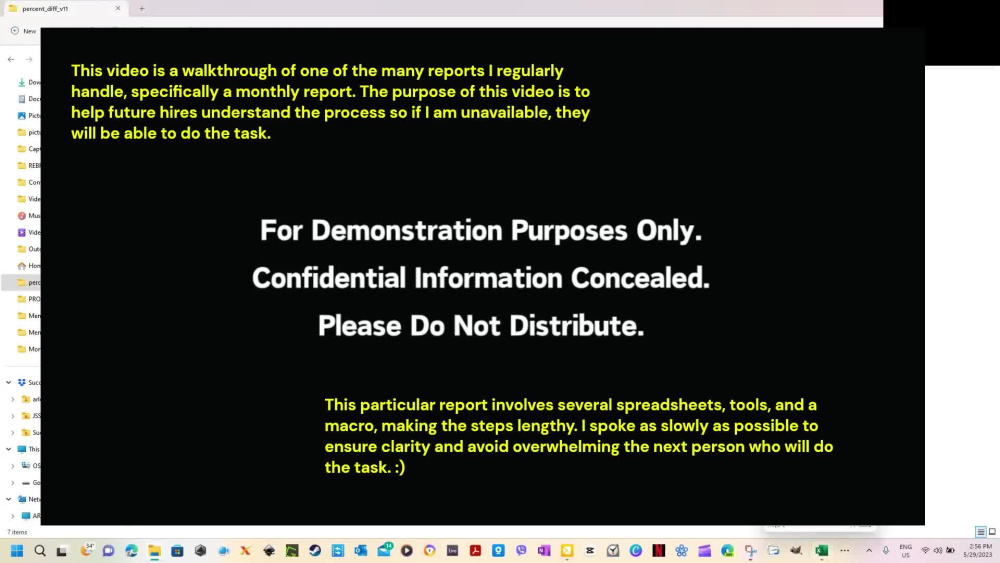This screenshot has height=563, width=1000.
Task: Switch to Large icons view layout
Action: click(x=992, y=532)
